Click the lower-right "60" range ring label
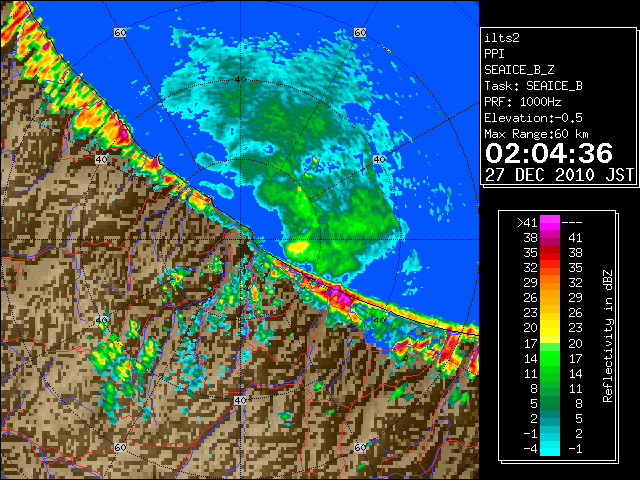The image size is (640, 480). [x=360, y=448]
